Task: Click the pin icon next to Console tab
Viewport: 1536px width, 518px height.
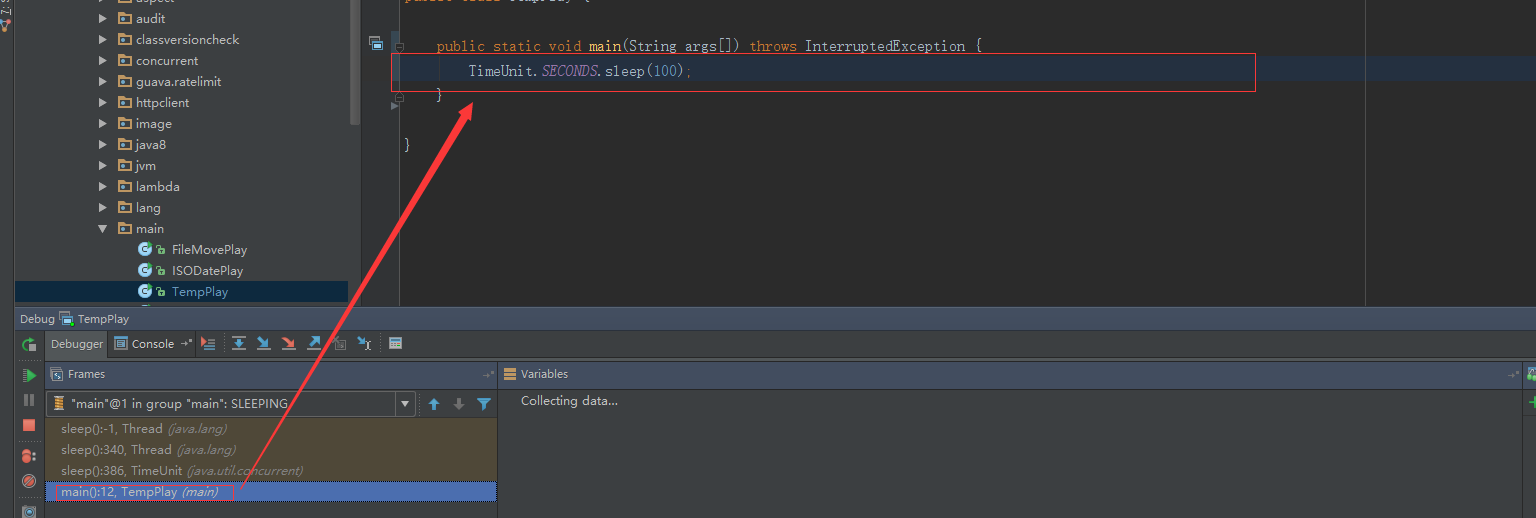Action: pyautogui.click(x=186, y=344)
